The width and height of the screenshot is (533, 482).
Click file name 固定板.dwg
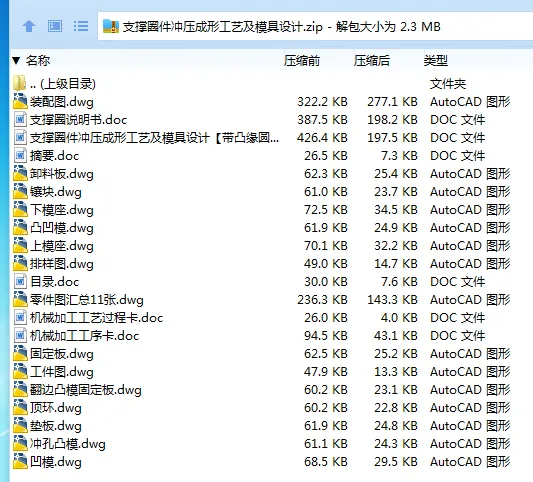pyautogui.click(x=62, y=354)
